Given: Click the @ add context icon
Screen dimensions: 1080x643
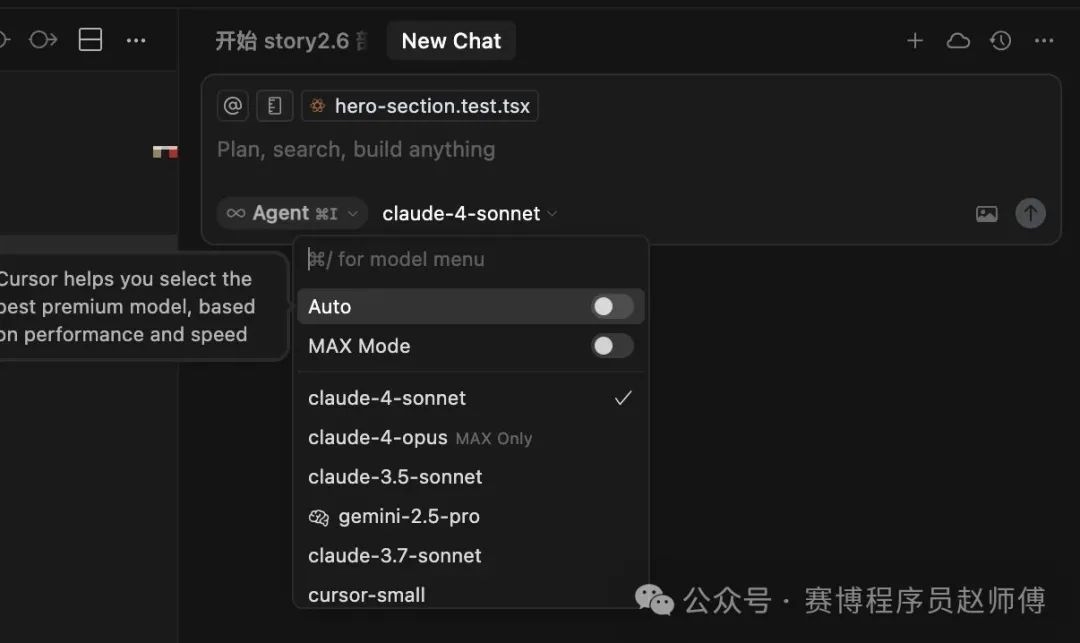Looking at the screenshot, I should (x=233, y=106).
